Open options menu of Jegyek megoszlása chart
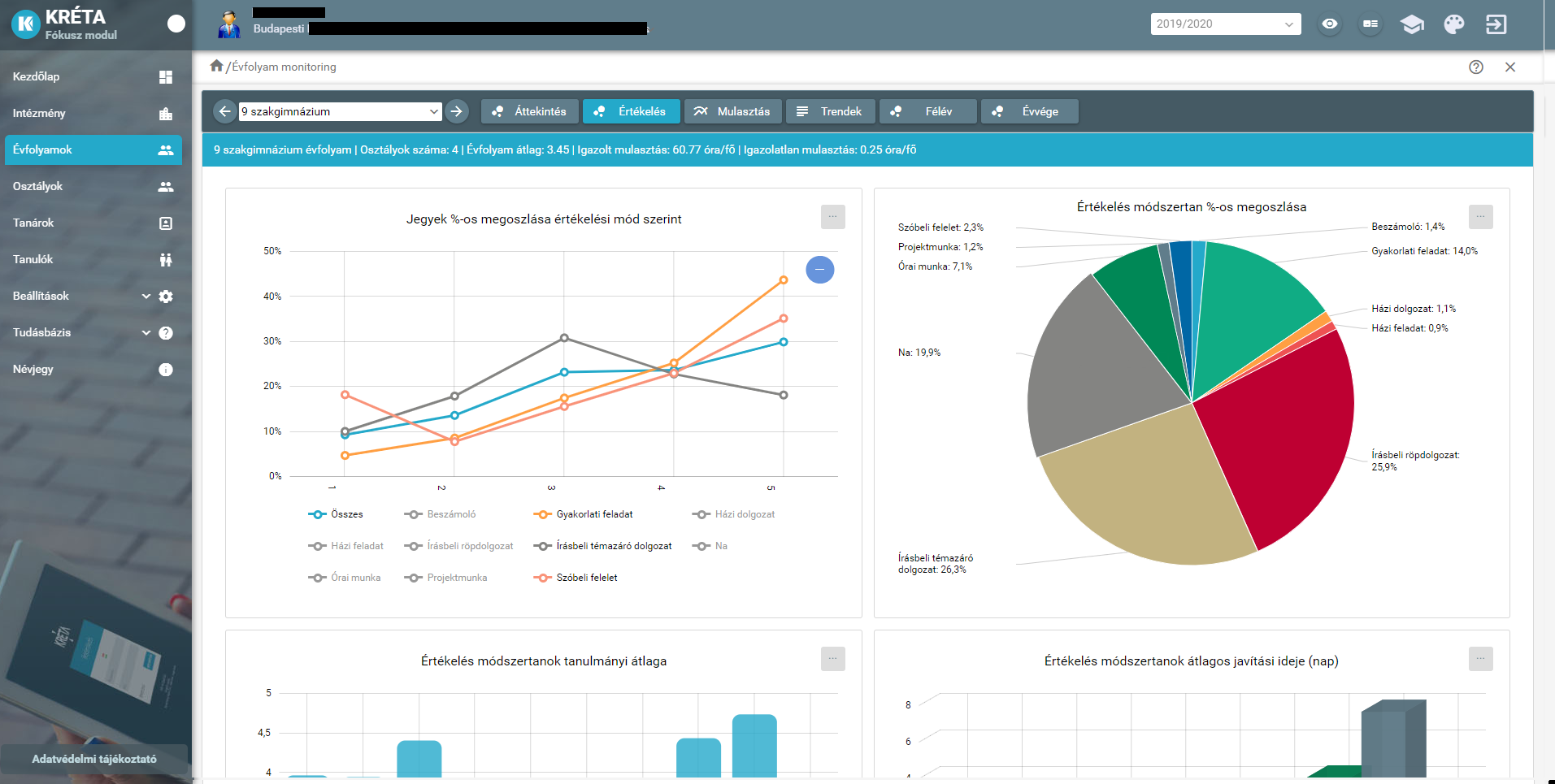Viewport: 1555px width, 784px height. pyautogui.click(x=832, y=217)
